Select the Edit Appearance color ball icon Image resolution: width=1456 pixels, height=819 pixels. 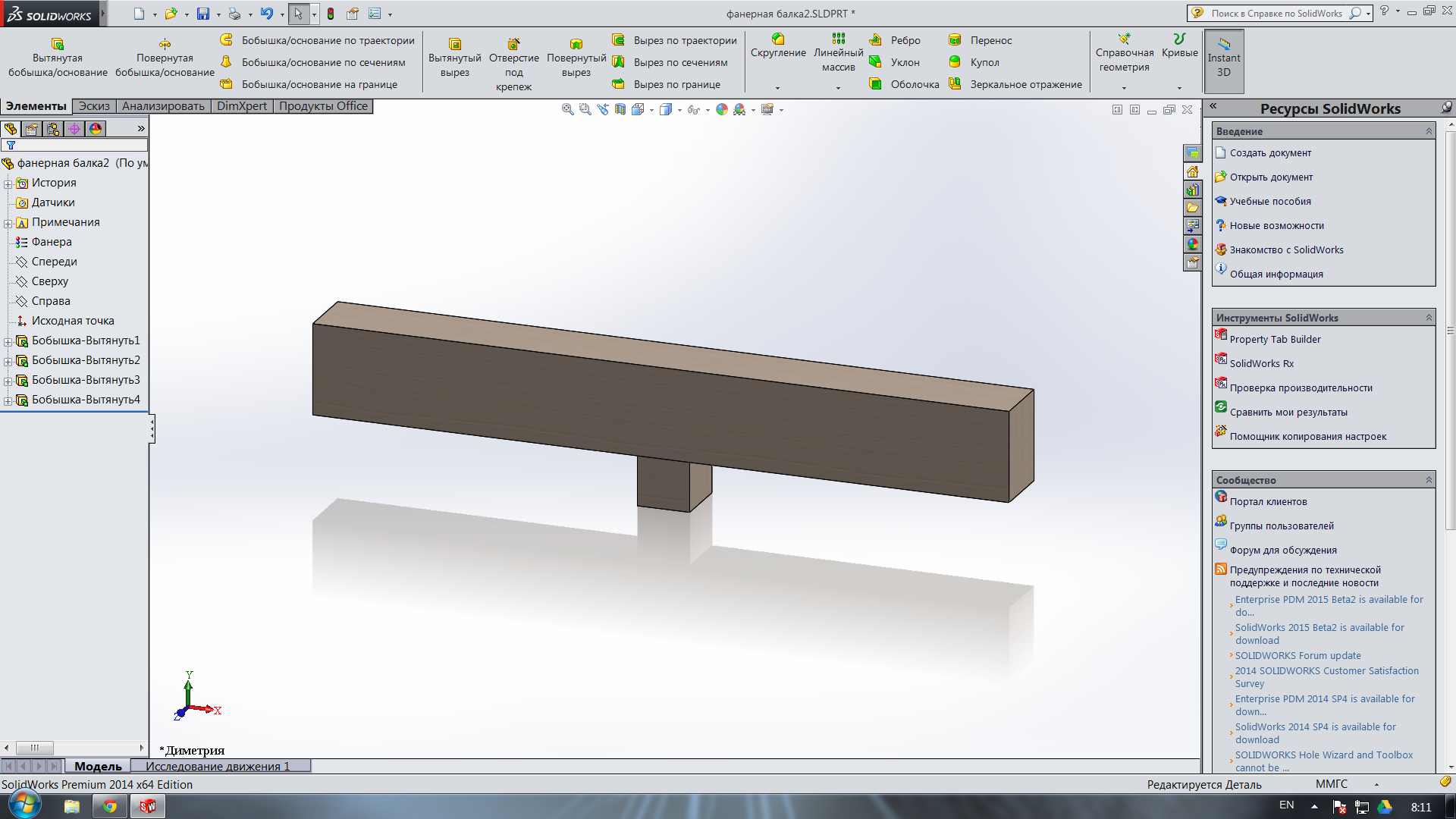(721, 109)
